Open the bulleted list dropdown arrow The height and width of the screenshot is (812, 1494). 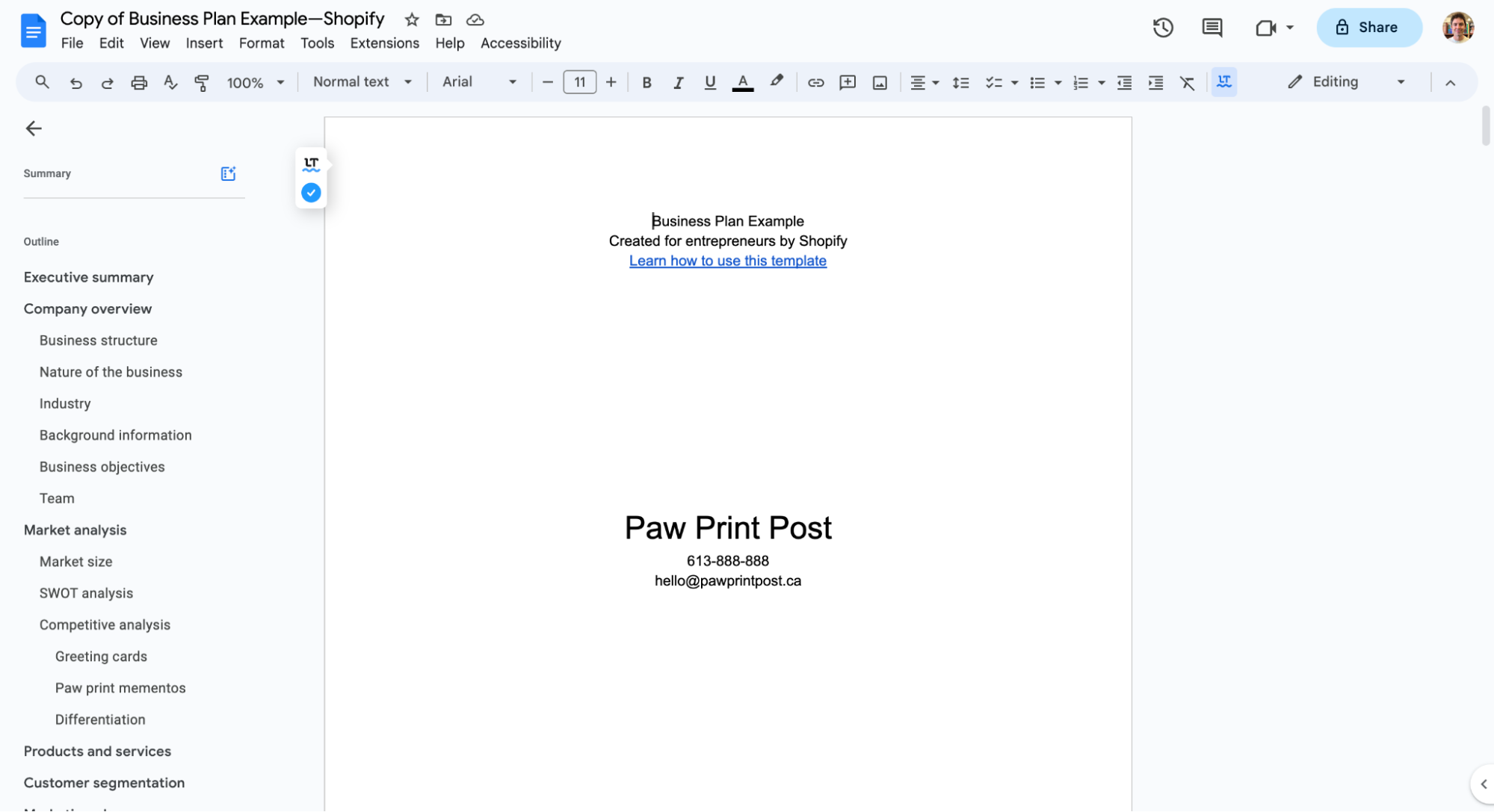(1058, 82)
